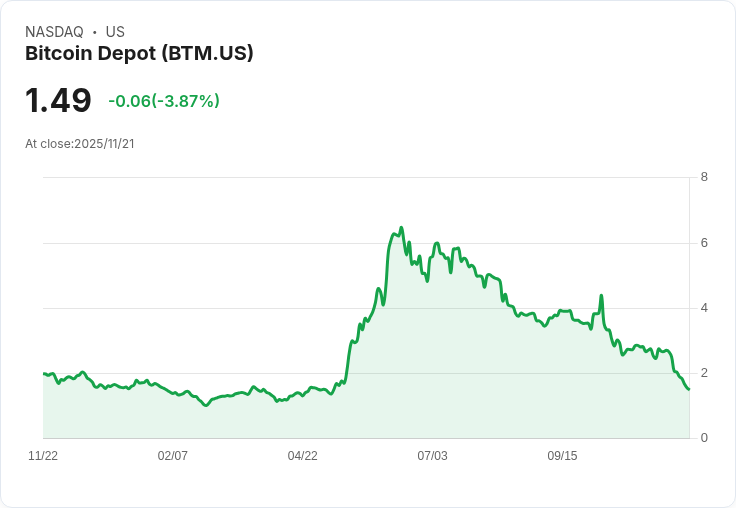Click the 02/07 x-axis date label
This screenshot has width=736, height=508.
pyautogui.click(x=173, y=456)
